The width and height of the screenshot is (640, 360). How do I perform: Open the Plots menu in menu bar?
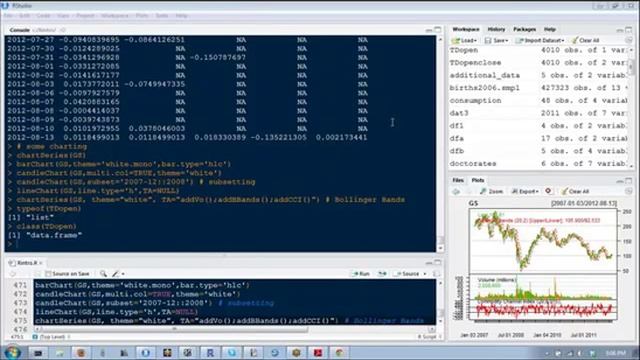click(142, 16)
